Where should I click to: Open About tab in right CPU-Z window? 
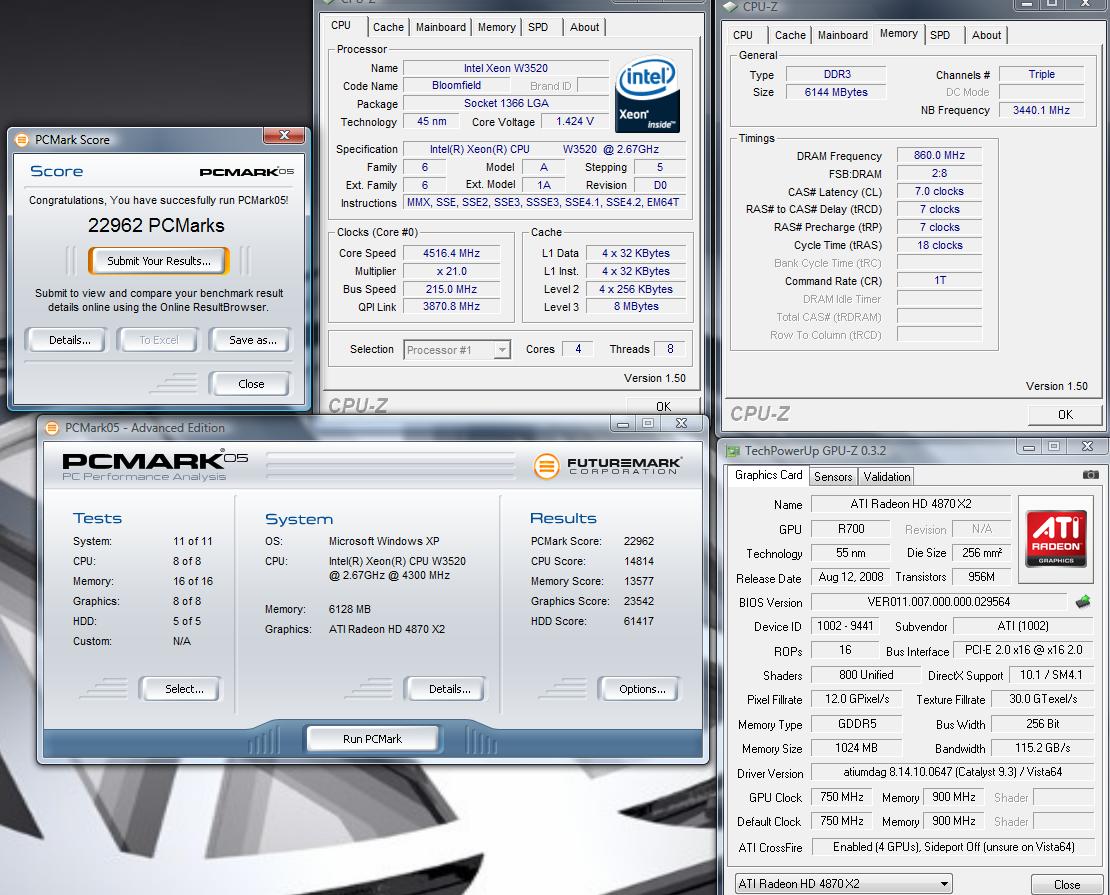pyautogui.click(x=986, y=35)
